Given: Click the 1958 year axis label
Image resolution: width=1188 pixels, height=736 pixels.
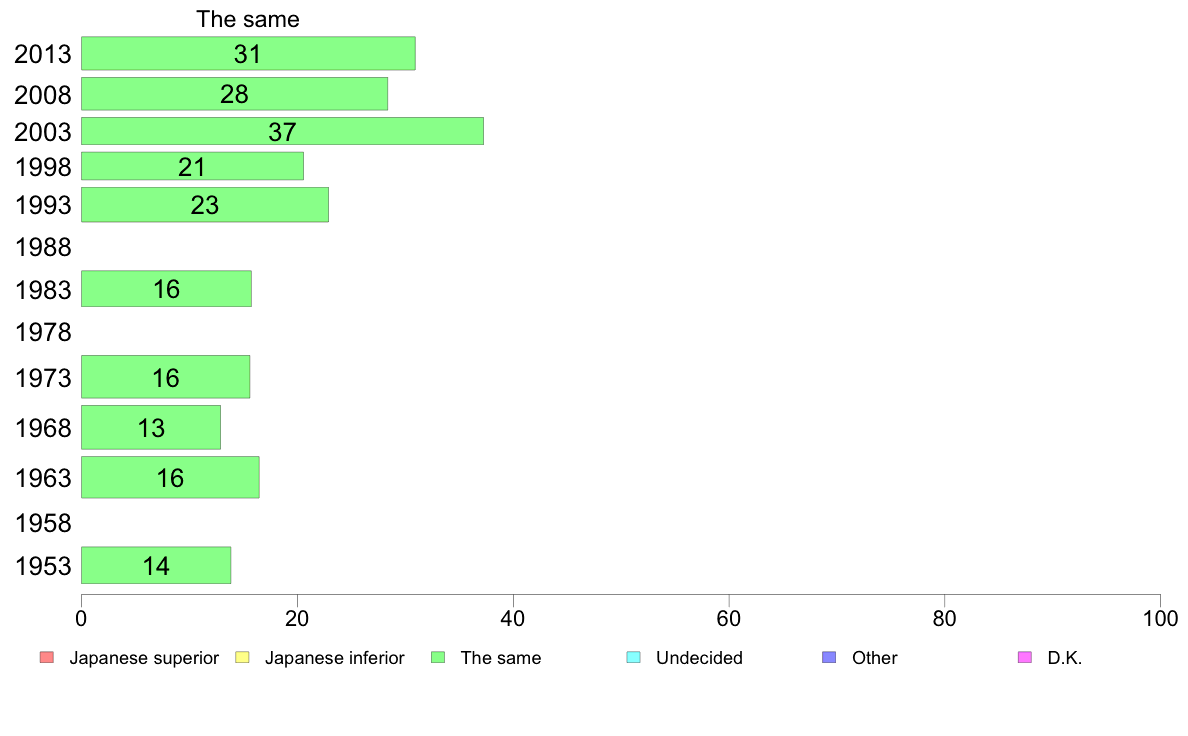Looking at the screenshot, I should [43, 523].
